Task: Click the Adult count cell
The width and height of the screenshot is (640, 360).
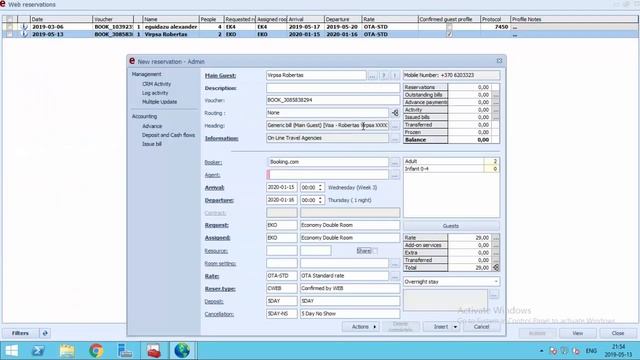Action: tap(491, 162)
